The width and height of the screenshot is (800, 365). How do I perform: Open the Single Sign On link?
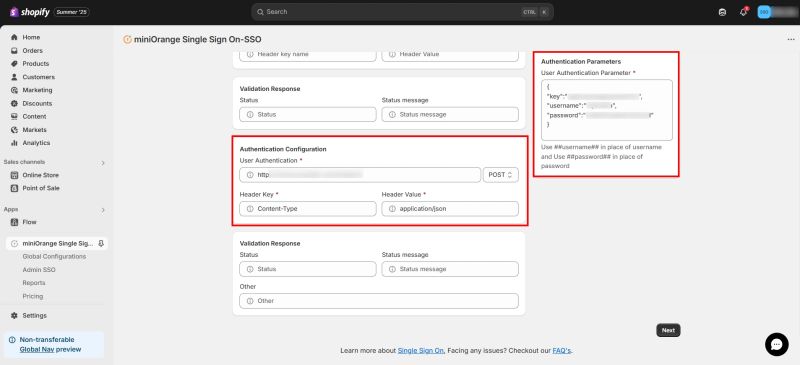pyautogui.click(x=421, y=351)
